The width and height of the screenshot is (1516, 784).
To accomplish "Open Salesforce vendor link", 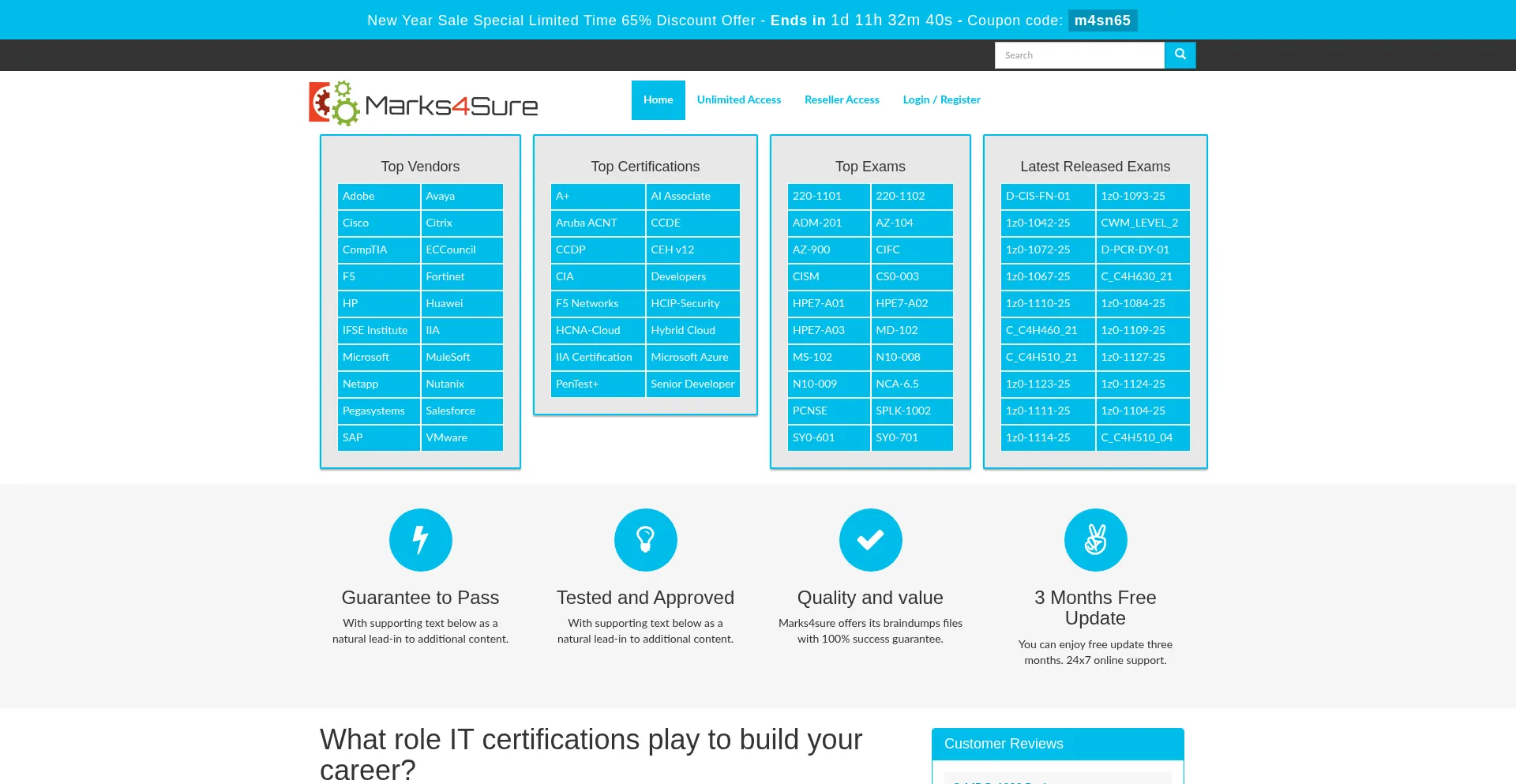I will pos(462,411).
